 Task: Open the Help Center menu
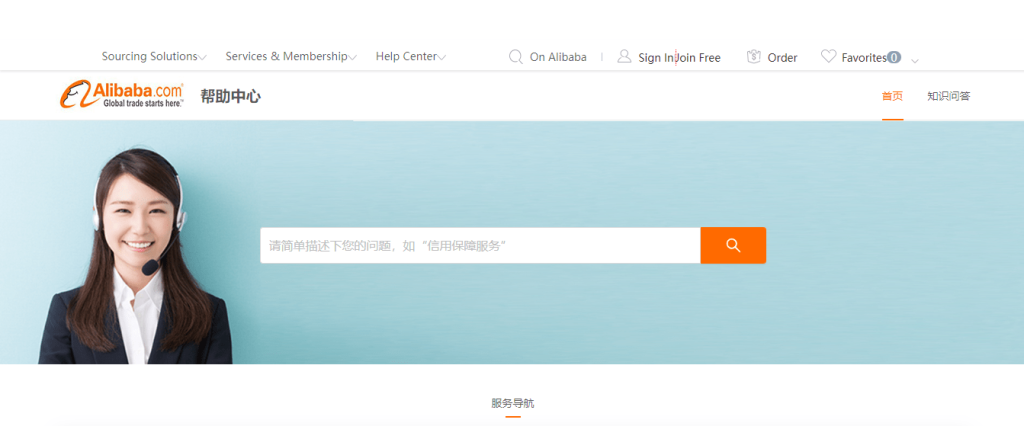[406, 56]
